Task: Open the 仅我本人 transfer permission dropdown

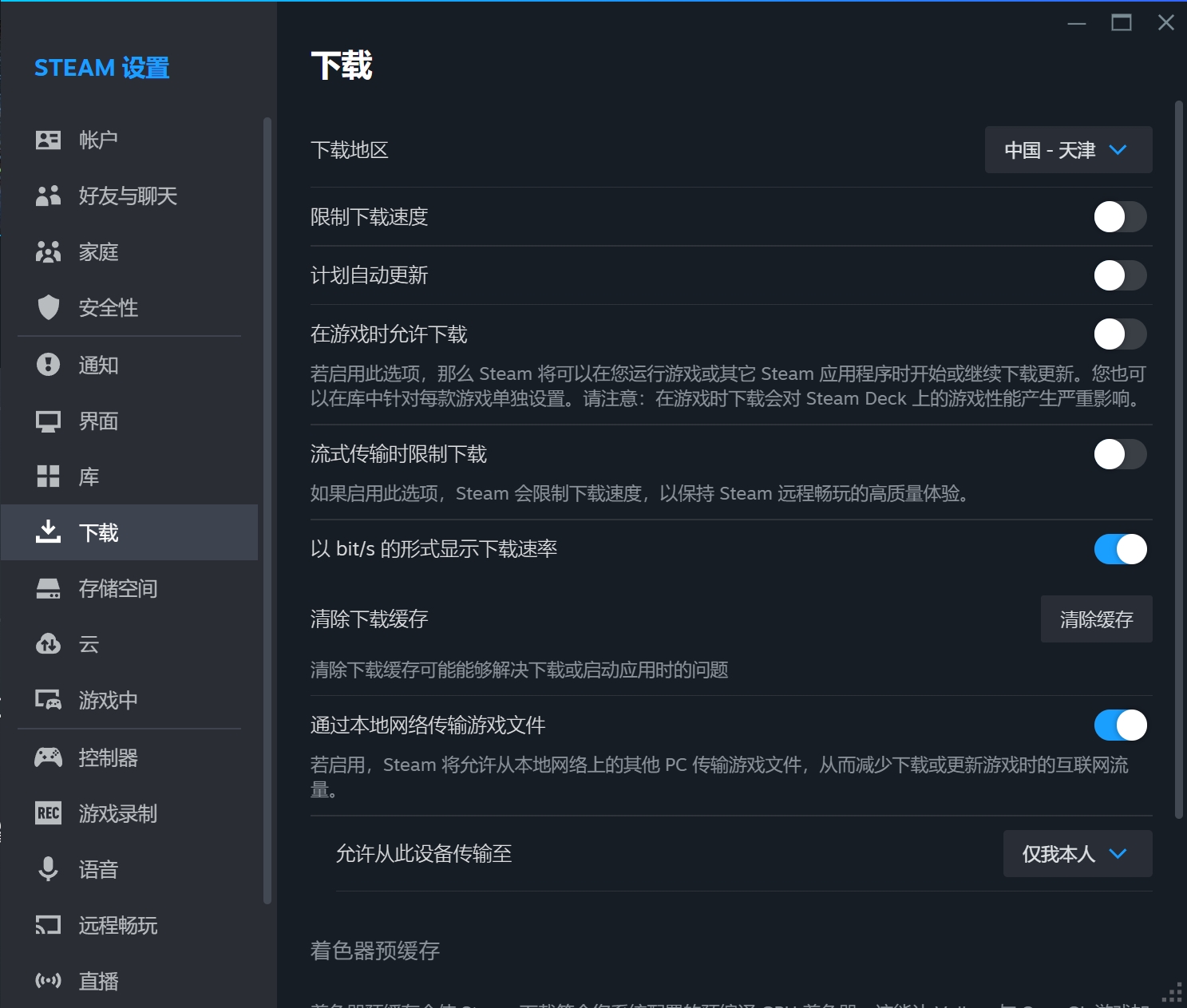Action: tap(1077, 854)
